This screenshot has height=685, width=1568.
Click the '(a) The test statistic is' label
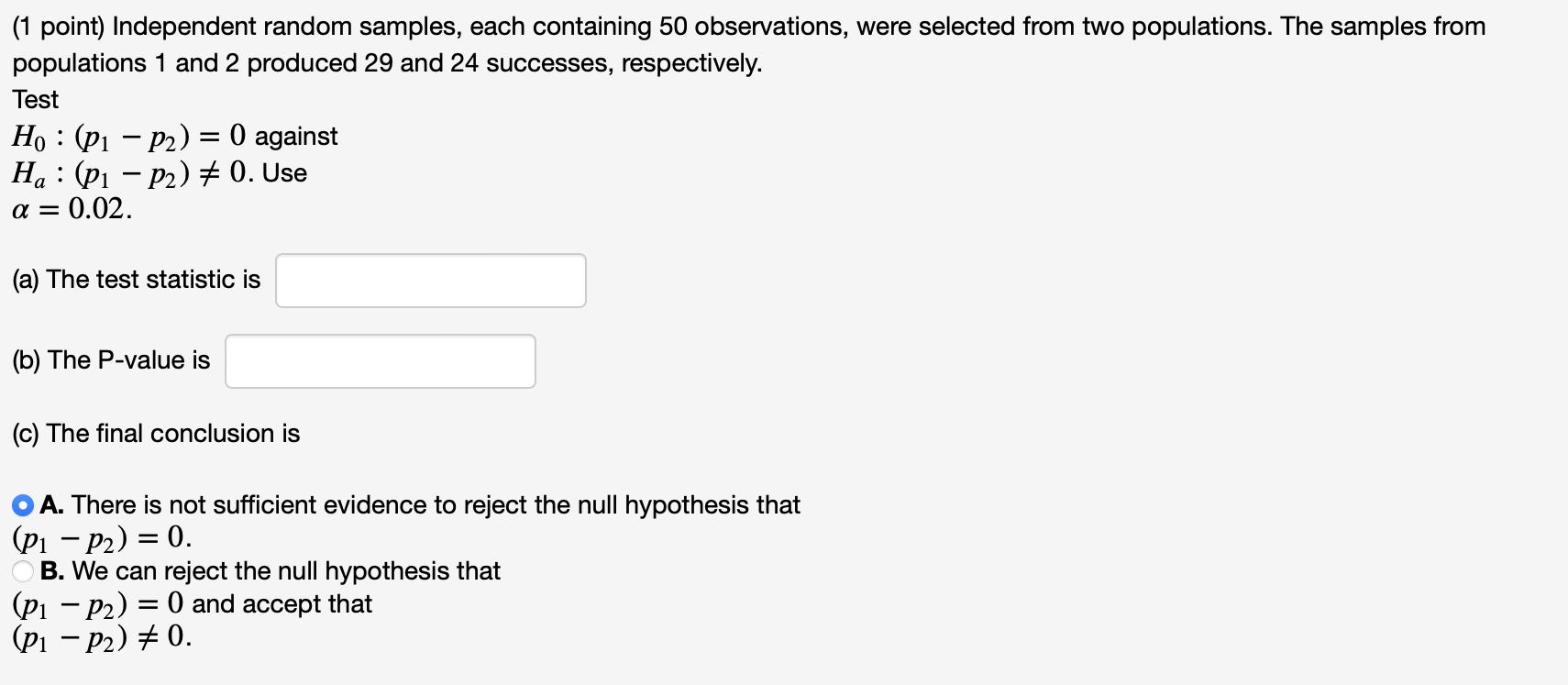(x=137, y=280)
